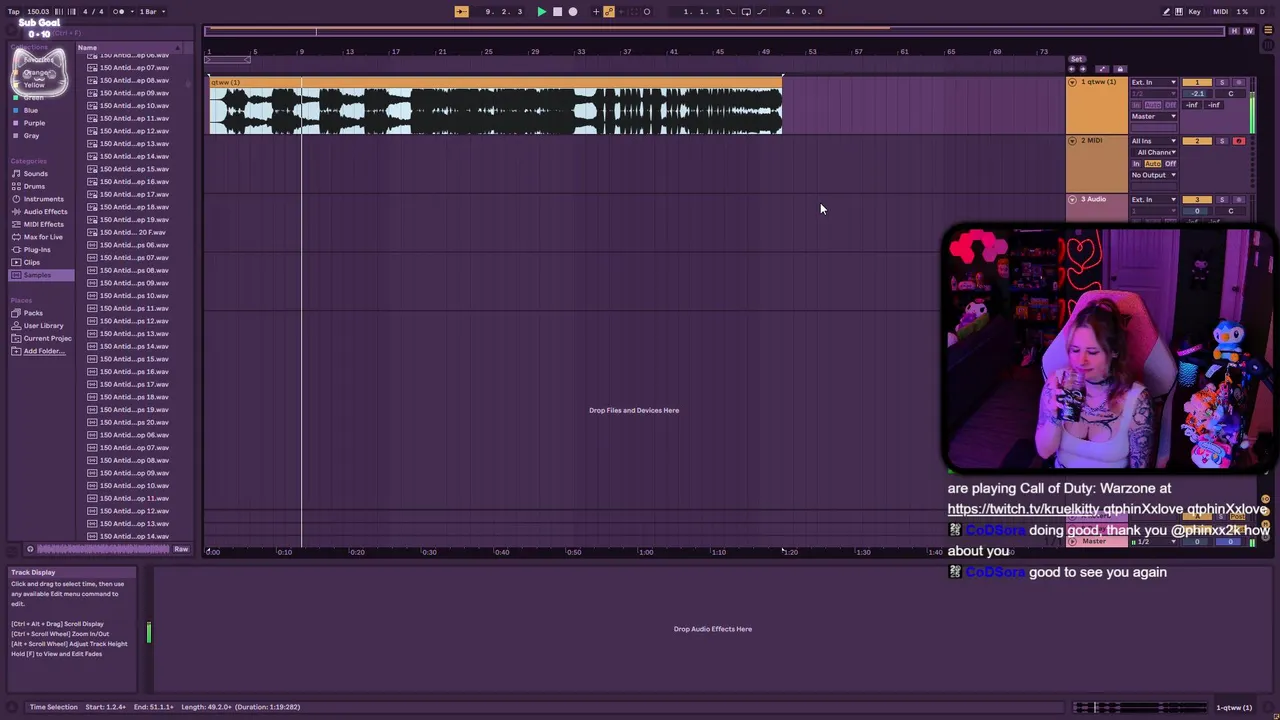This screenshot has height=720, width=1280.
Task: Toggle track 1 activator button
Action: 1197,82
